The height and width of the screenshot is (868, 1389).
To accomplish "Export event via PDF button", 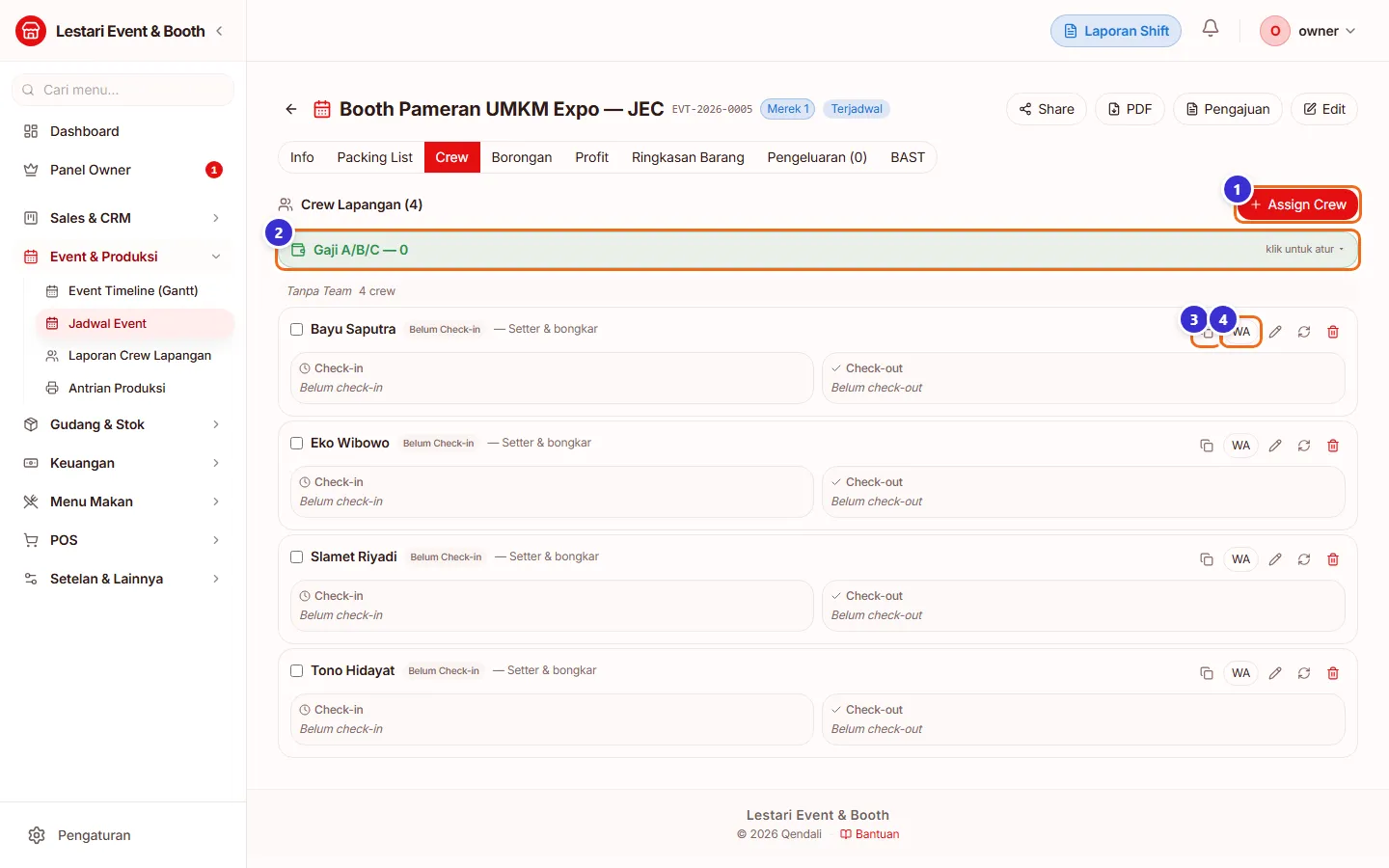I will (1130, 109).
